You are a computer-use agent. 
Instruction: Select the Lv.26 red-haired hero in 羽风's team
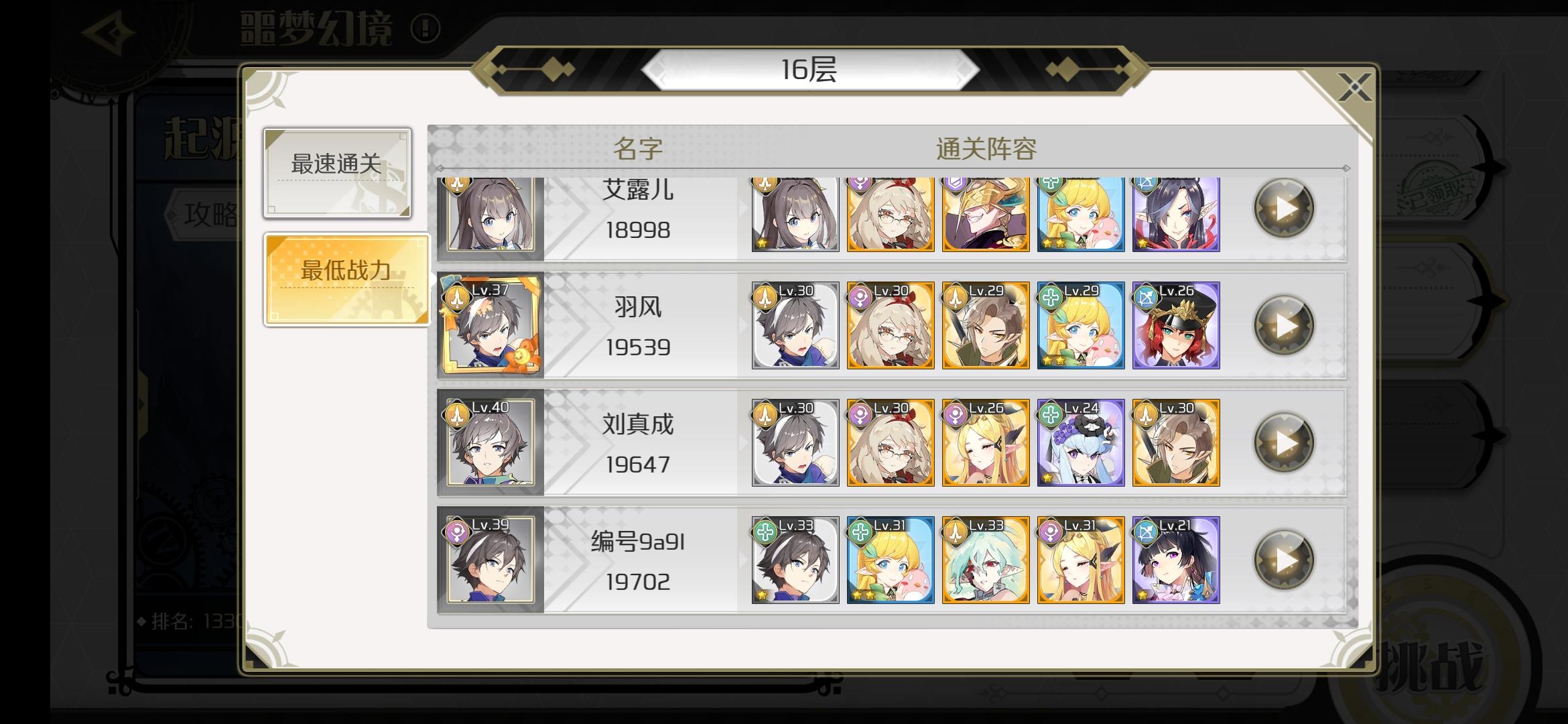[1176, 326]
